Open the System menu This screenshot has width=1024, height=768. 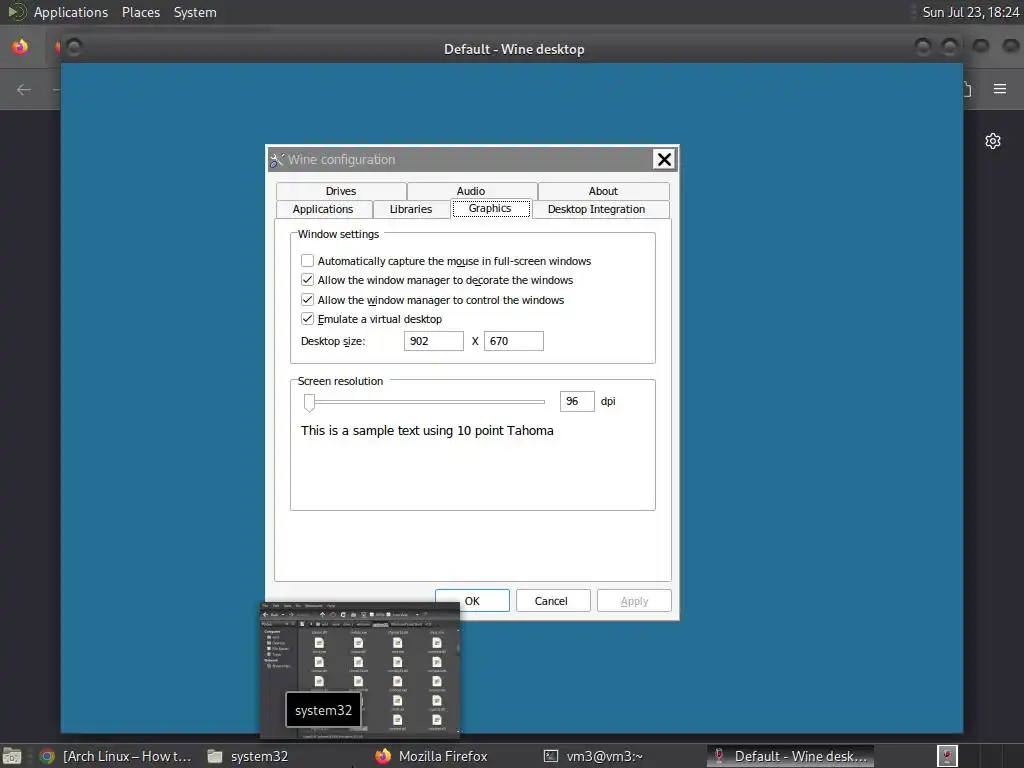[x=195, y=12]
